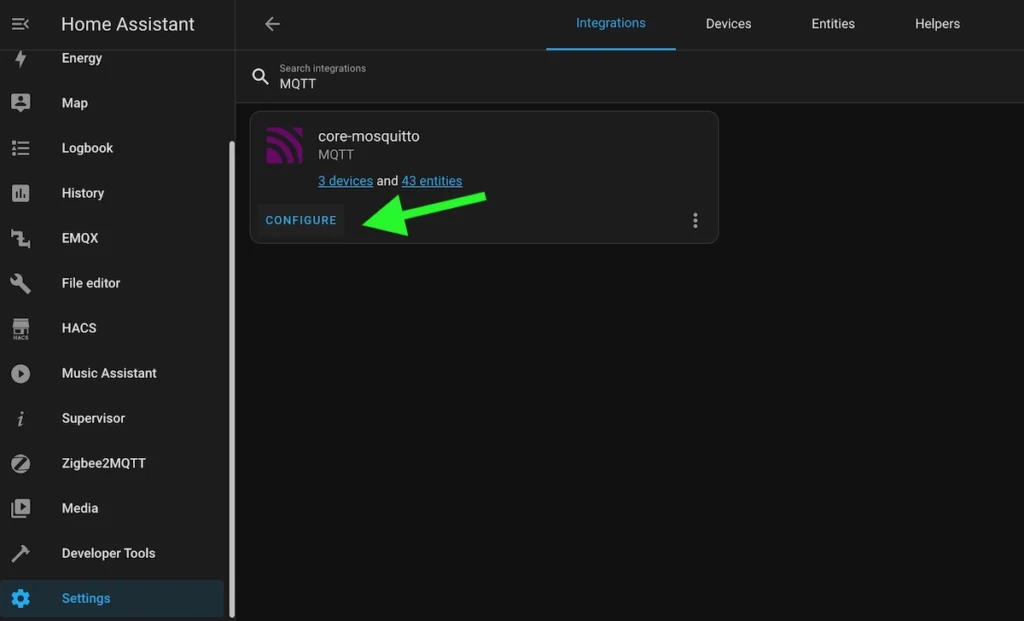Click CONFIGURE on the core-mosquitto card
Image resolution: width=1024 pixels, height=621 pixels.
(301, 220)
